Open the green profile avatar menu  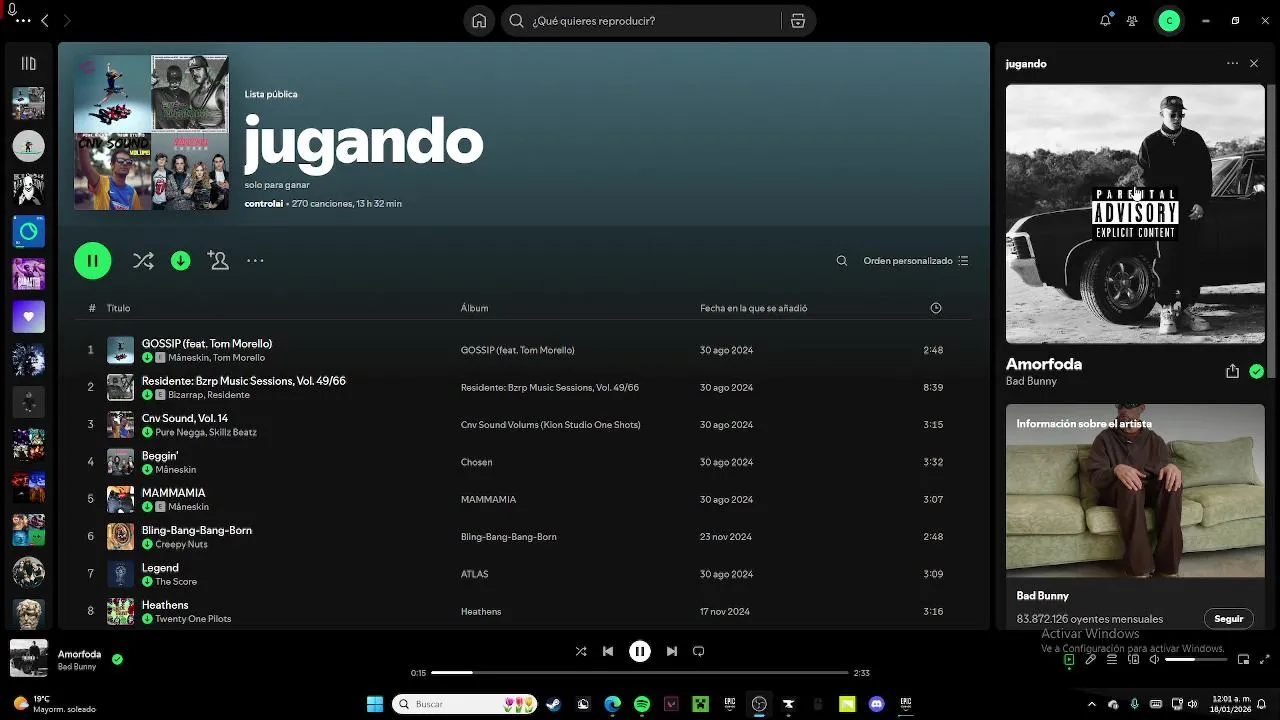pyautogui.click(x=1169, y=21)
